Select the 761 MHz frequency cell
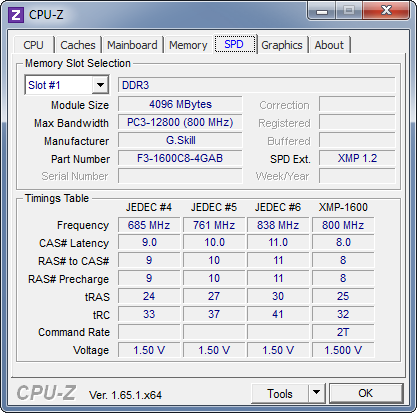 (x=214, y=225)
